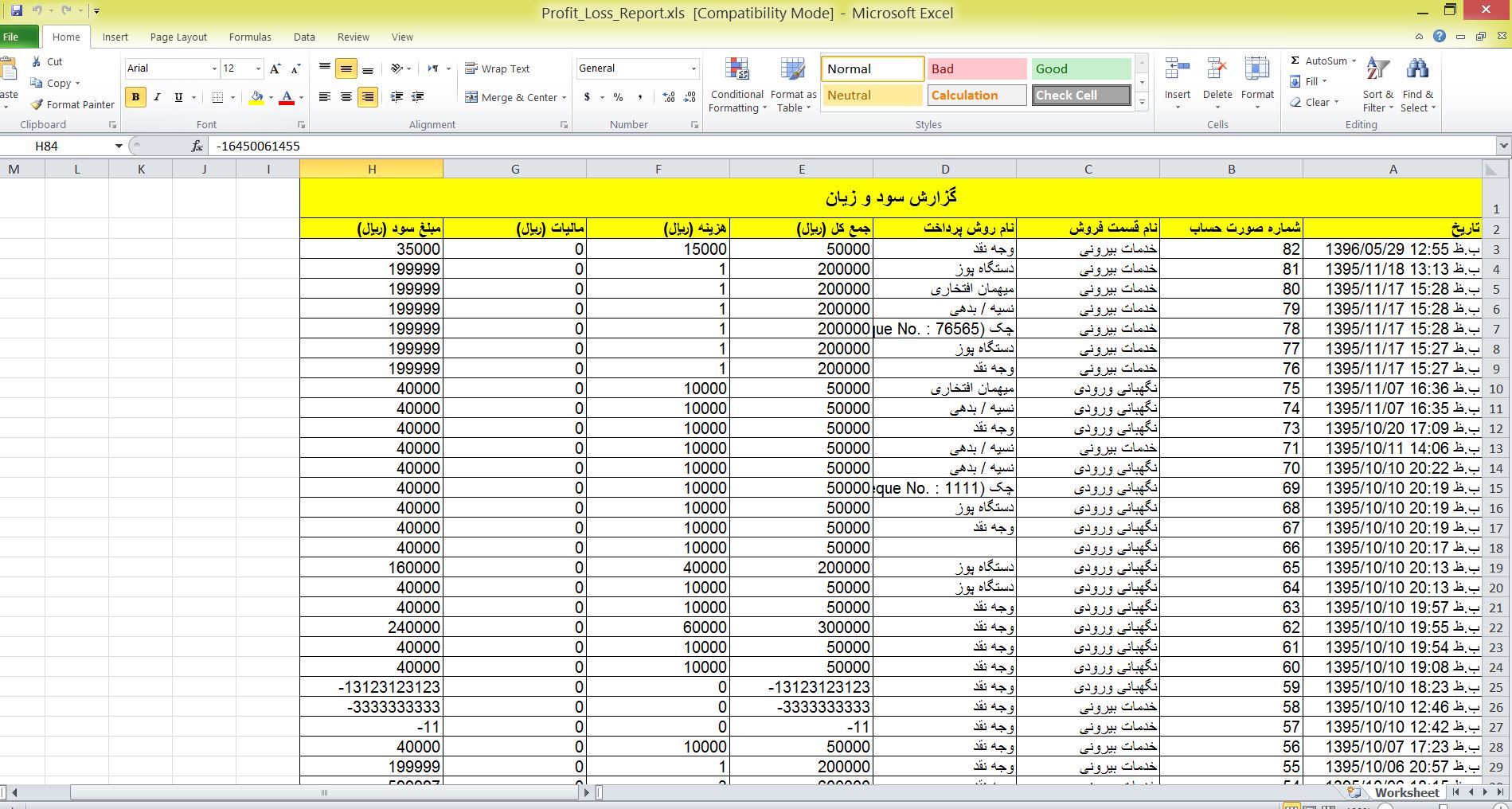The width and height of the screenshot is (1512, 809).
Task: Open Conditional Formatting menu
Action: (736, 85)
